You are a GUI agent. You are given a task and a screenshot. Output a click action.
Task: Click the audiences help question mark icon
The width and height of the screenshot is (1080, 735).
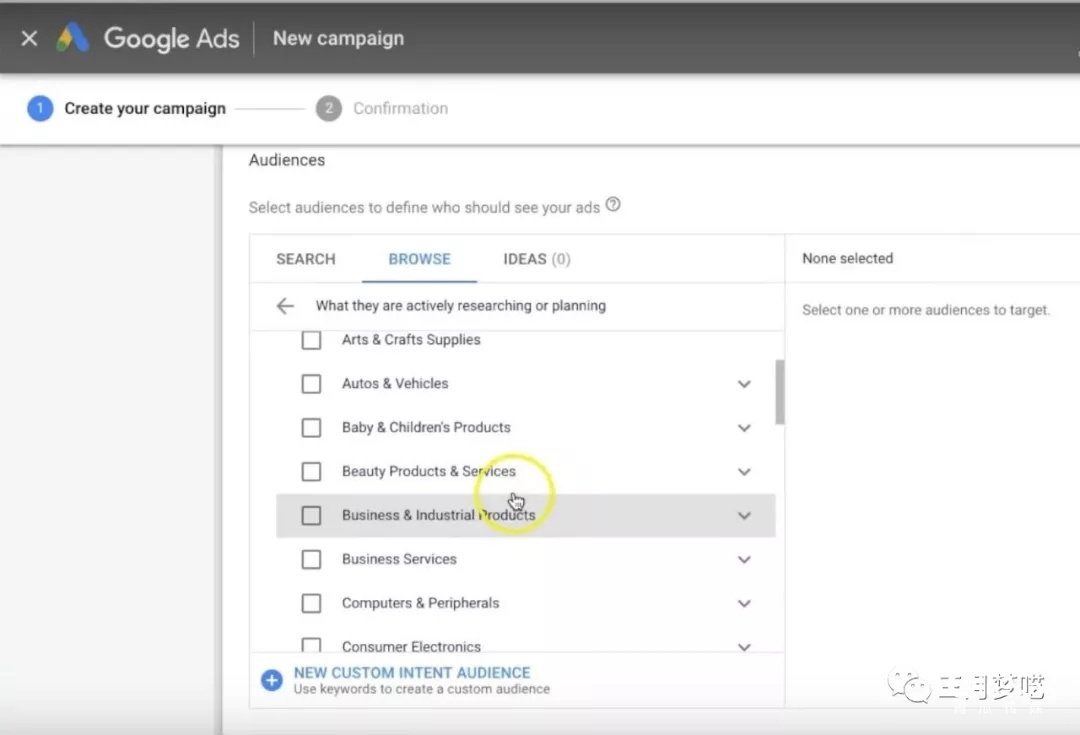(613, 205)
